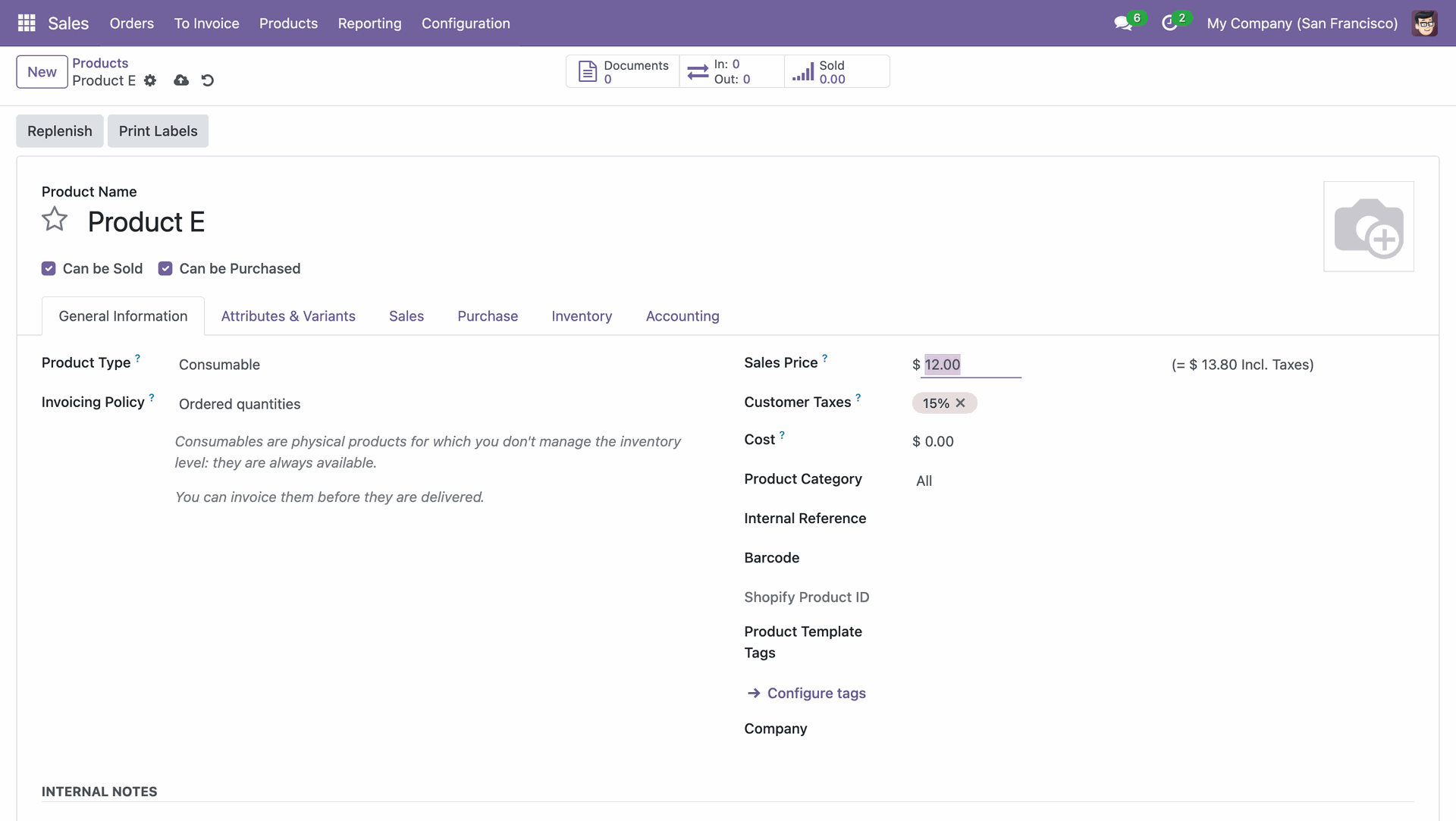1456x821 pixels.
Task: Open activities clock icon in the top bar
Action: tap(1169, 24)
